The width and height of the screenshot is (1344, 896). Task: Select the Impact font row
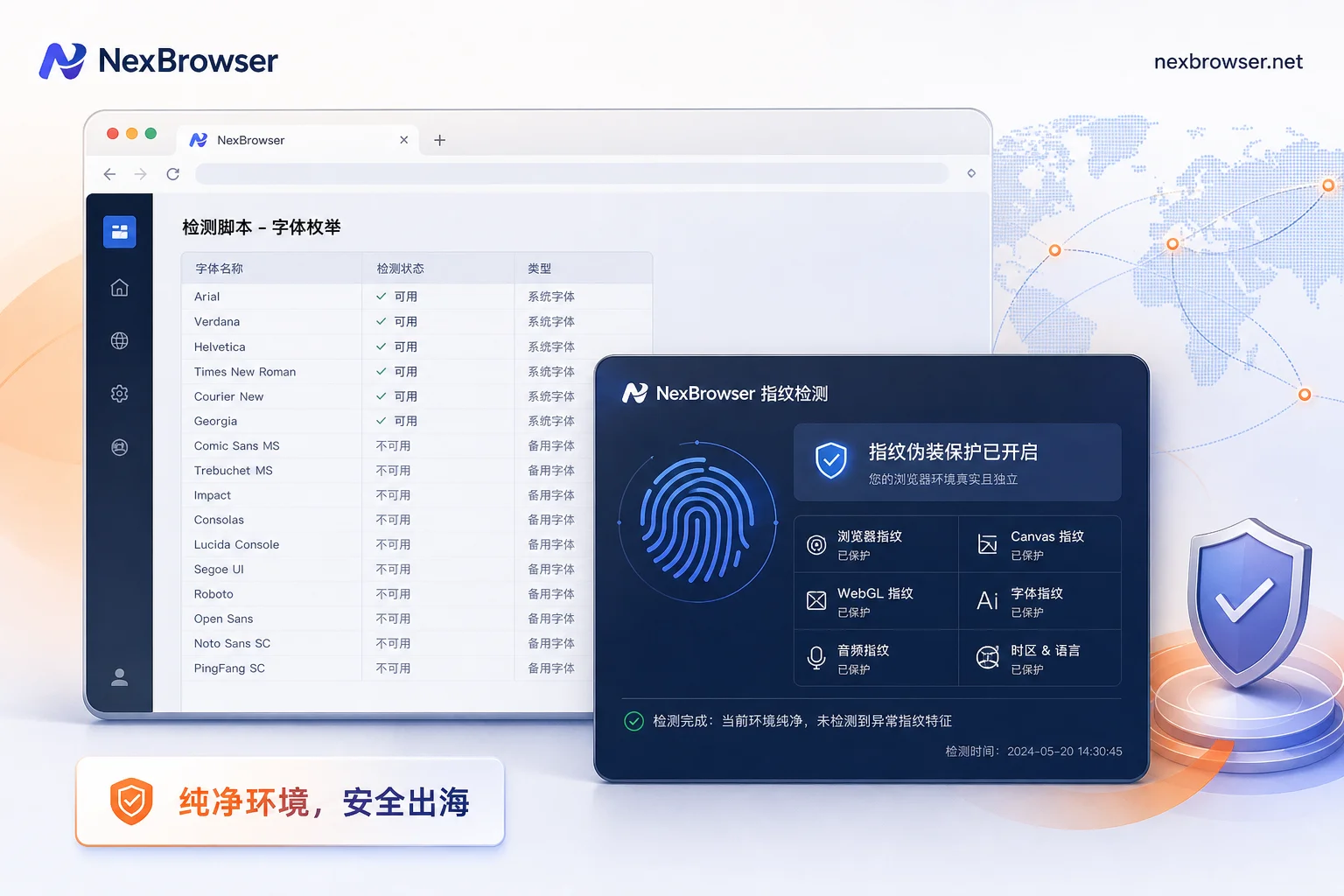pos(388,495)
